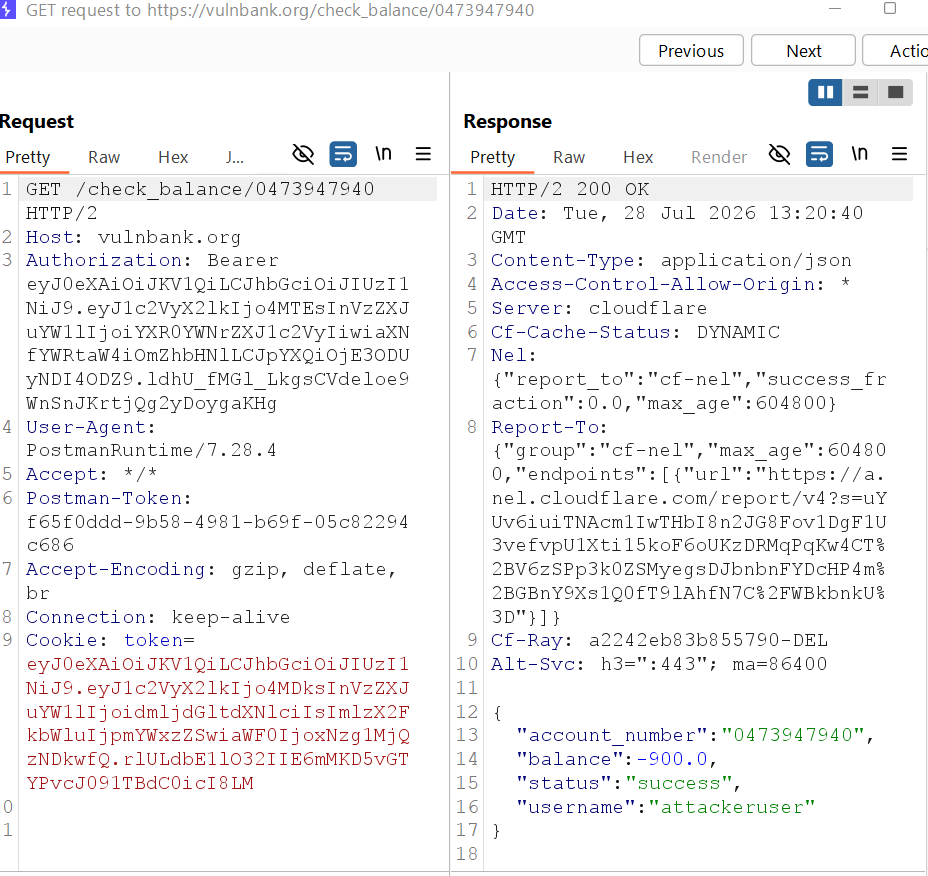Select the Response Raw tab

pyautogui.click(x=569, y=157)
